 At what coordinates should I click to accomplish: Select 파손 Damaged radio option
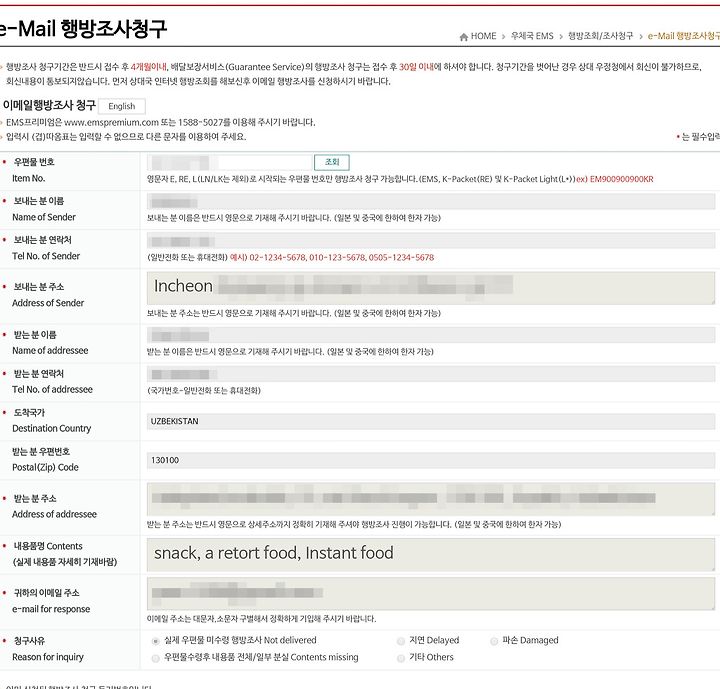click(494, 641)
